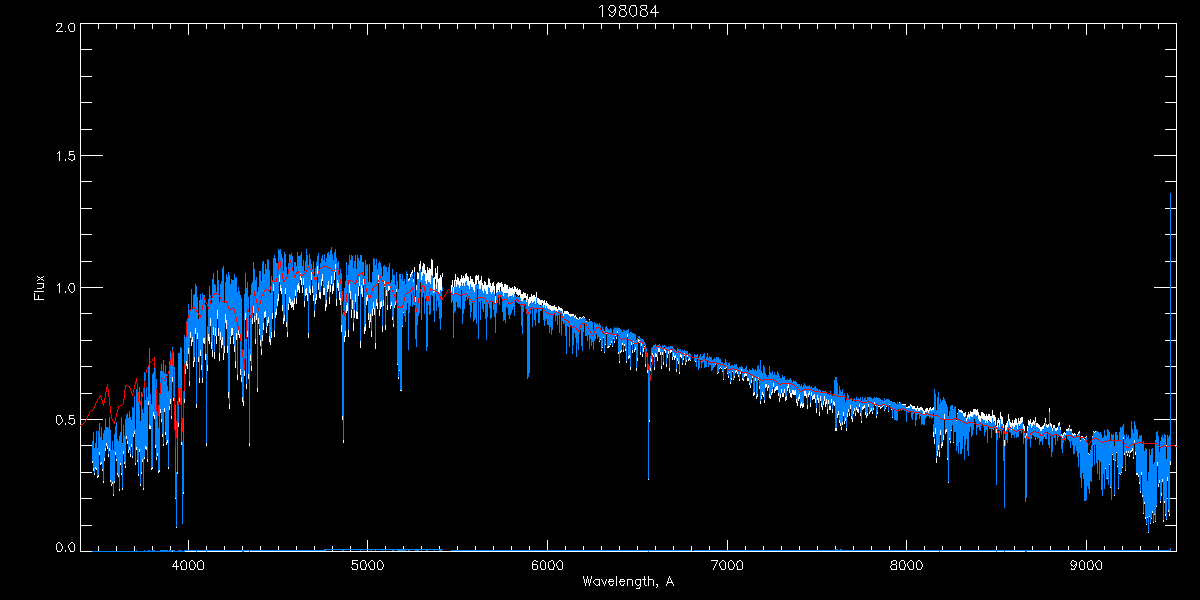Click the plot title 198084

click(x=627, y=12)
